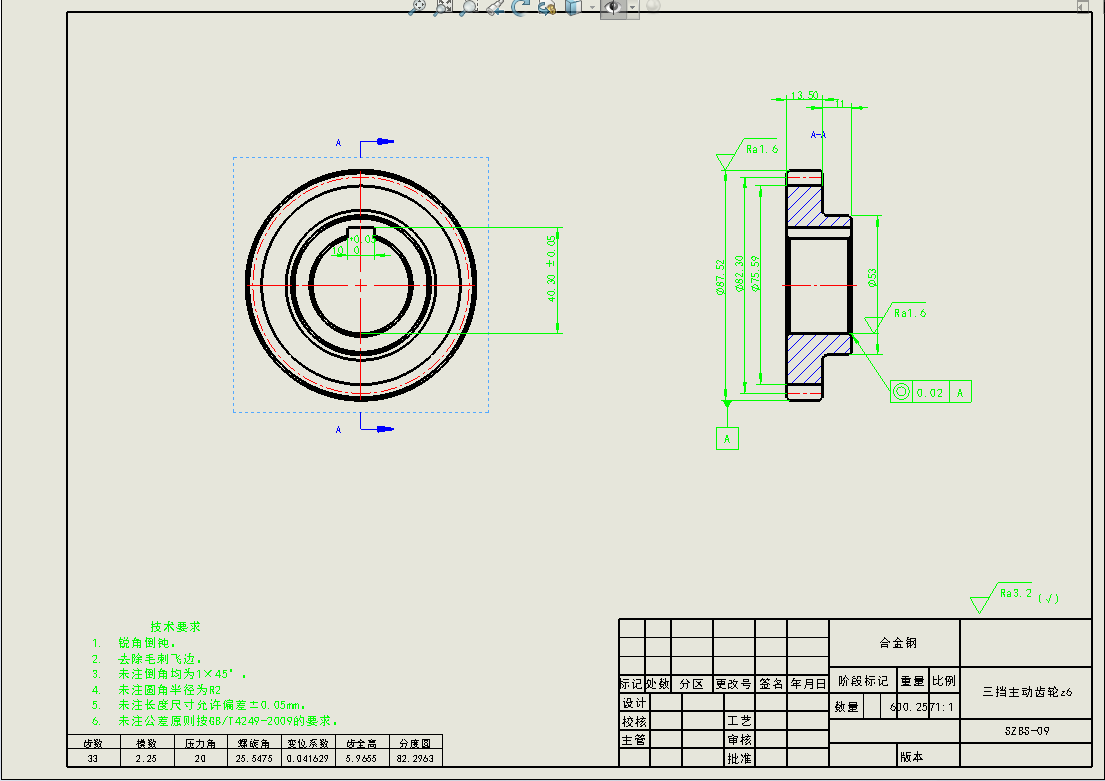
Task: Expand the collapsed panel arrow at top right
Action: (1082, 6)
